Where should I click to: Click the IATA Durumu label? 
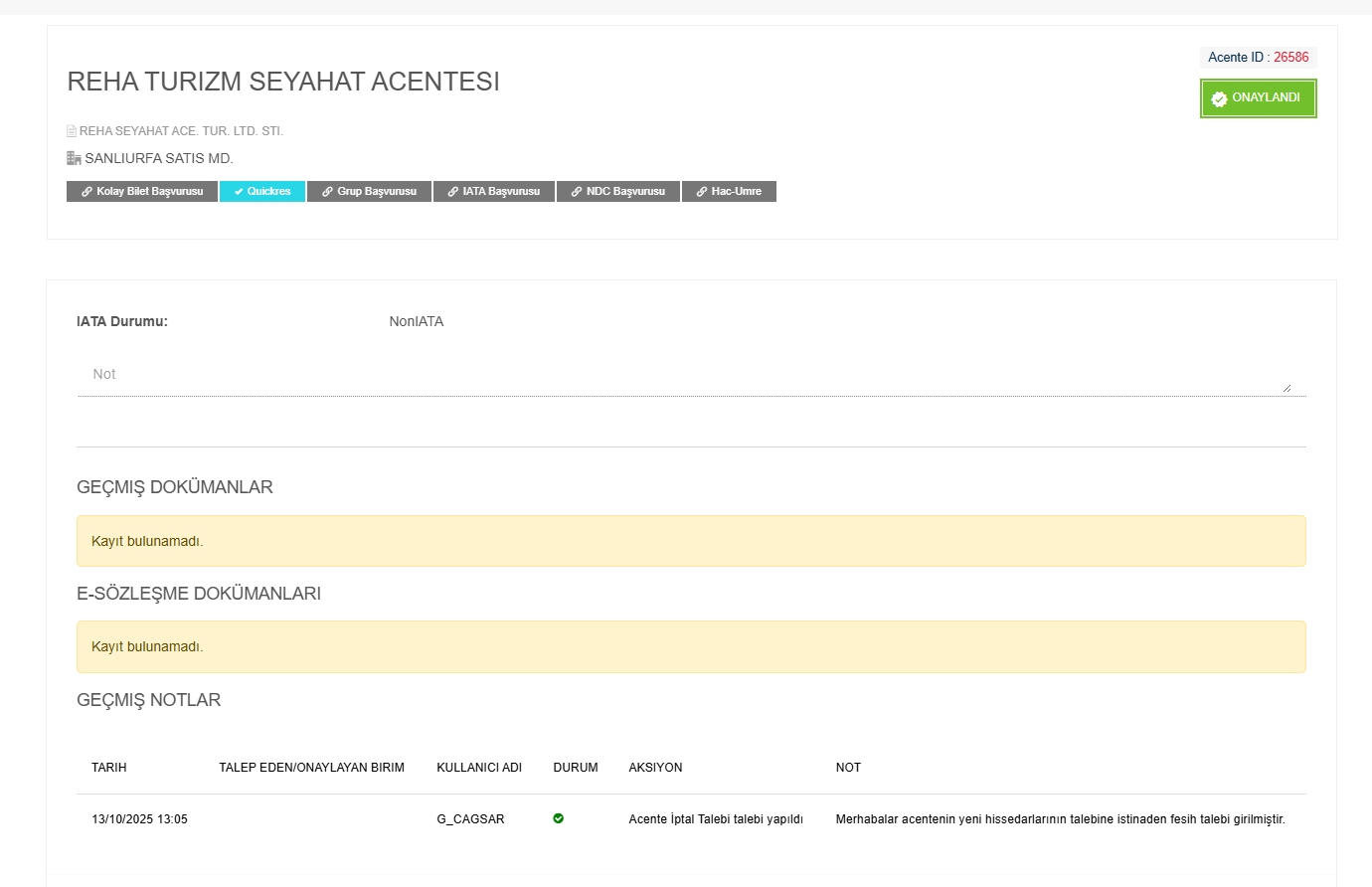point(122,321)
